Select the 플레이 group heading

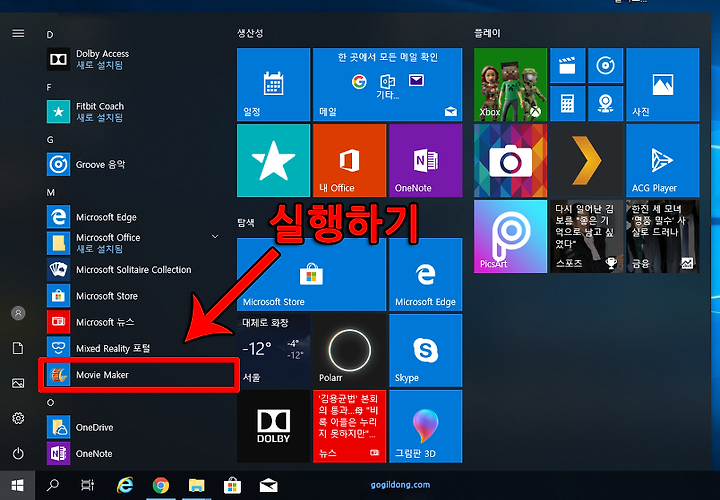pos(487,33)
